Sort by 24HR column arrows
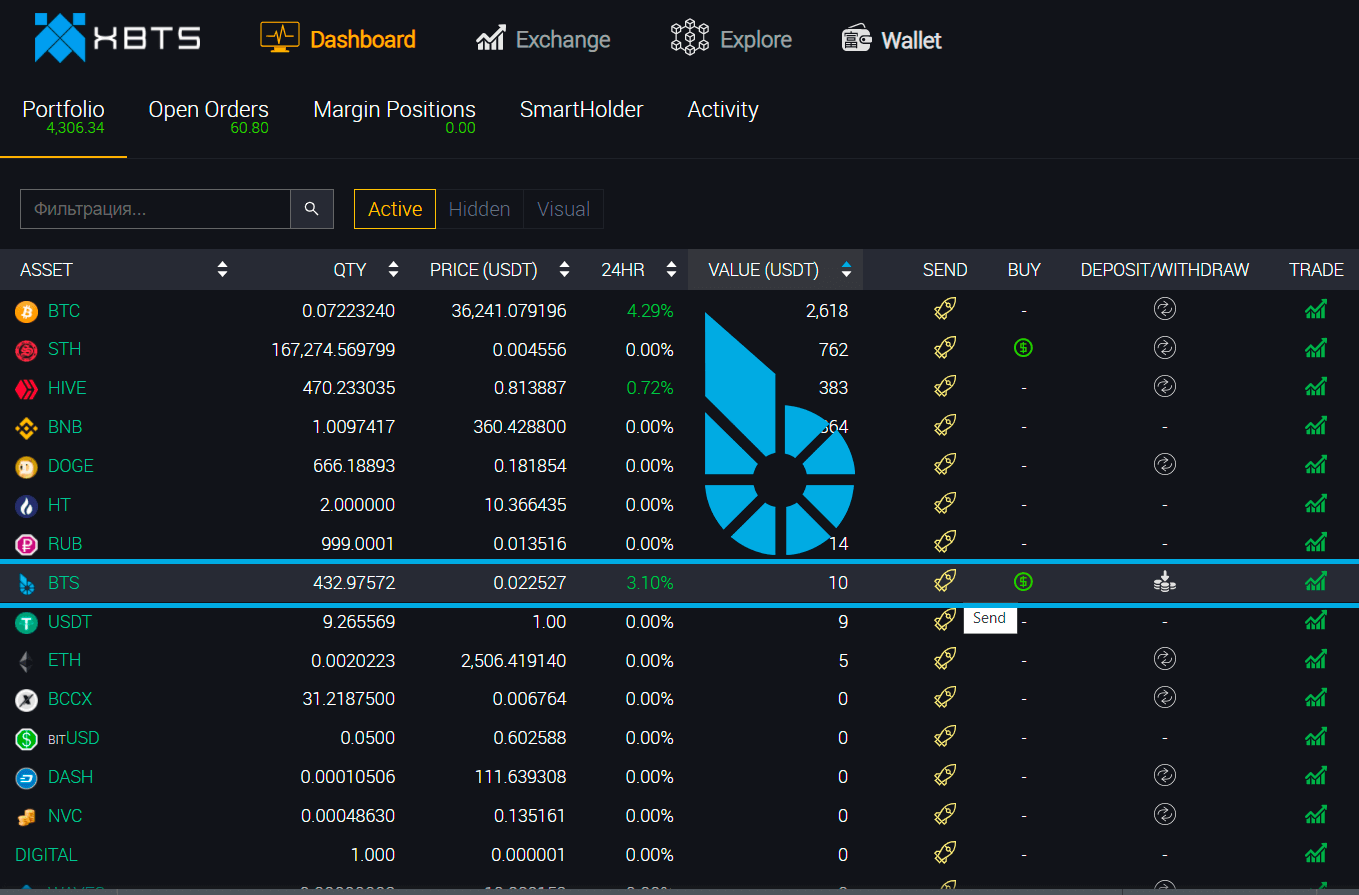This screenshot has width=1359, height=895. click(669, 269)
